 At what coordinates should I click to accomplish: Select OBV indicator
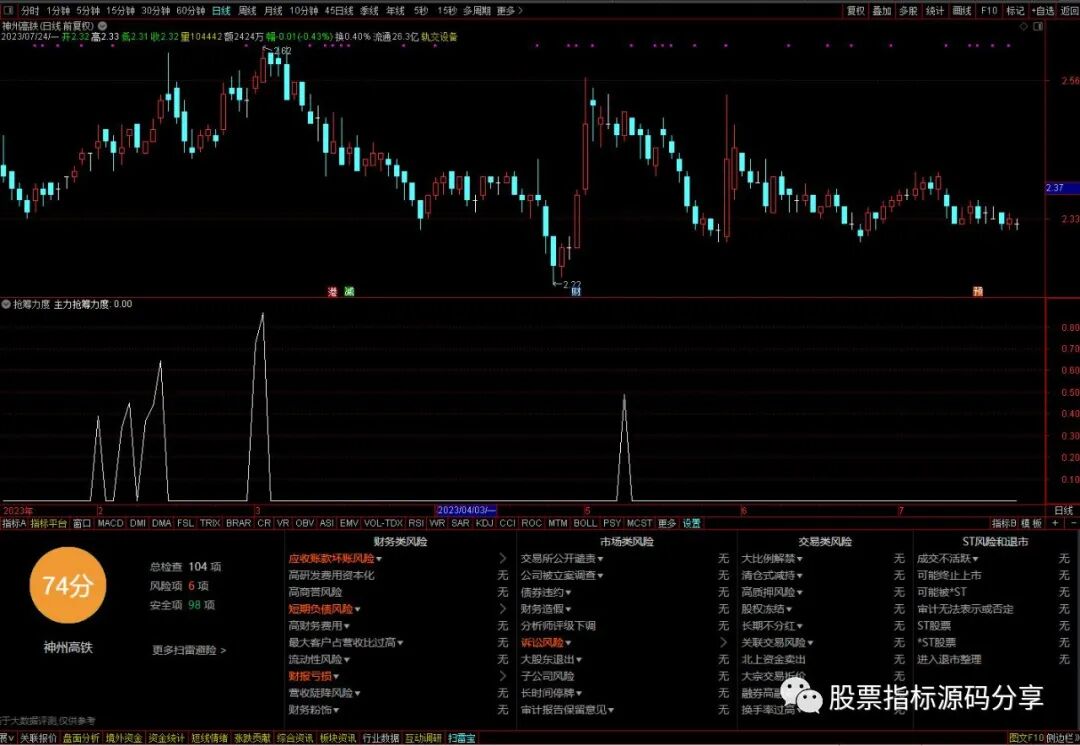(x=304, y=524)
